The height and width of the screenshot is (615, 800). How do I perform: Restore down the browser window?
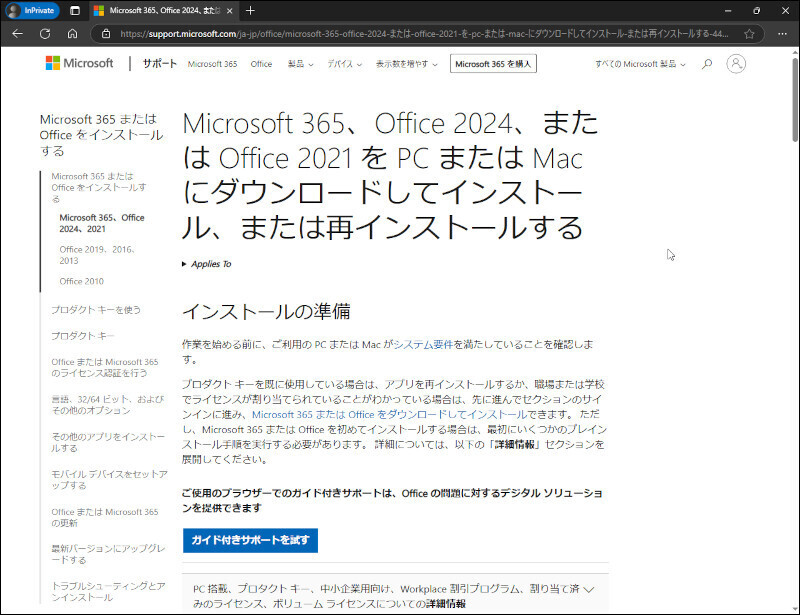pyautogui.click(x=757, y=10)
